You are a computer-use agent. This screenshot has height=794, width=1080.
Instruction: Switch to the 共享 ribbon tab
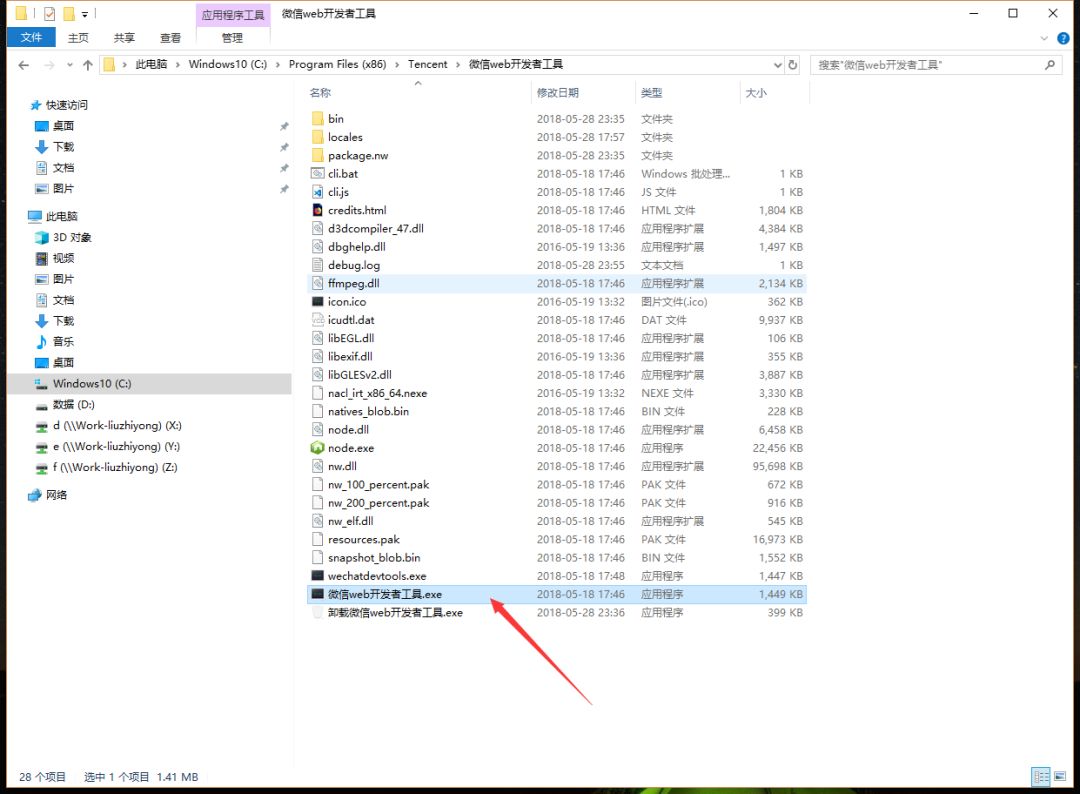124,38
